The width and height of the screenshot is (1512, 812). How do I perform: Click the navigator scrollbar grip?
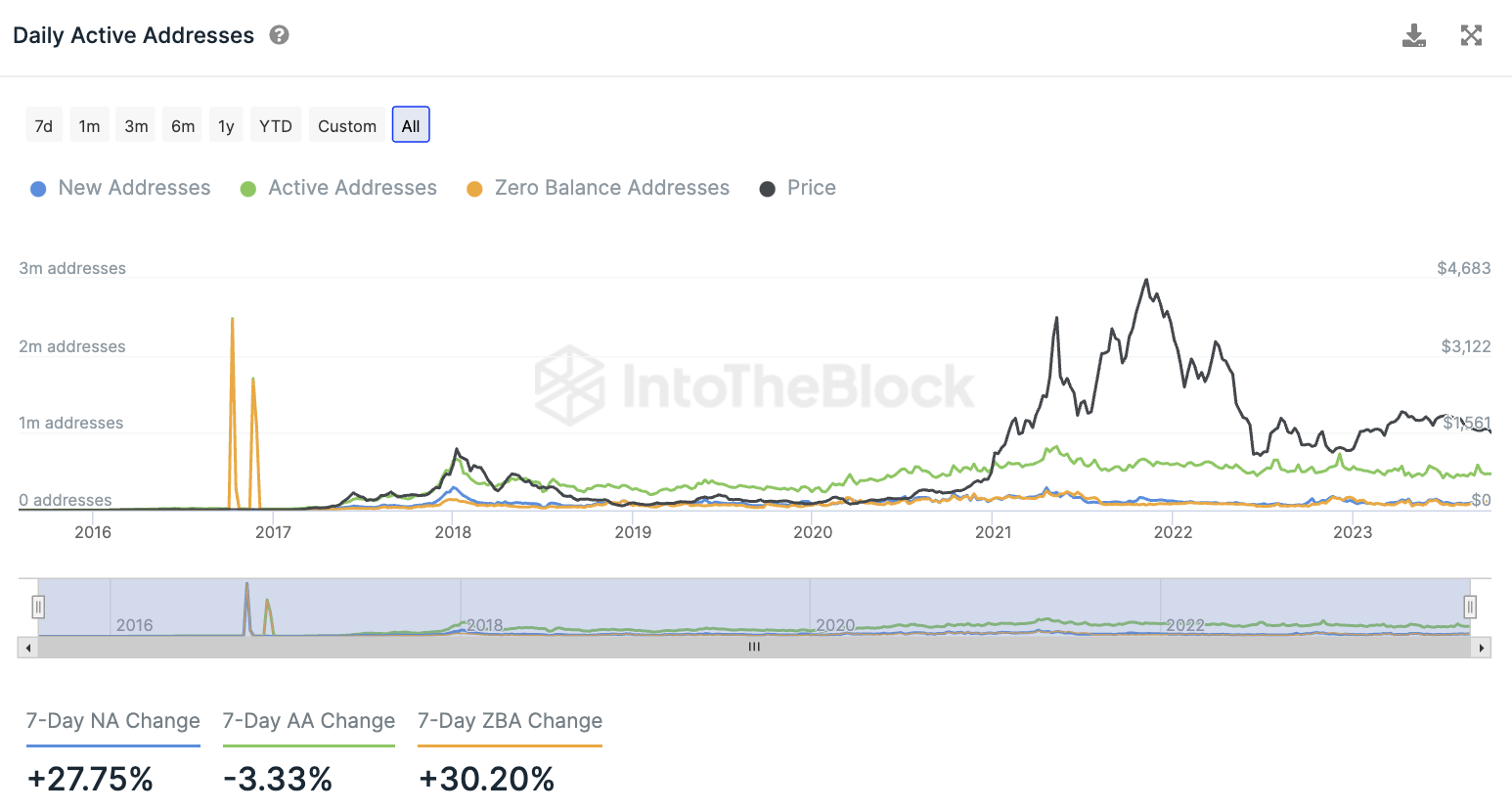754,648
